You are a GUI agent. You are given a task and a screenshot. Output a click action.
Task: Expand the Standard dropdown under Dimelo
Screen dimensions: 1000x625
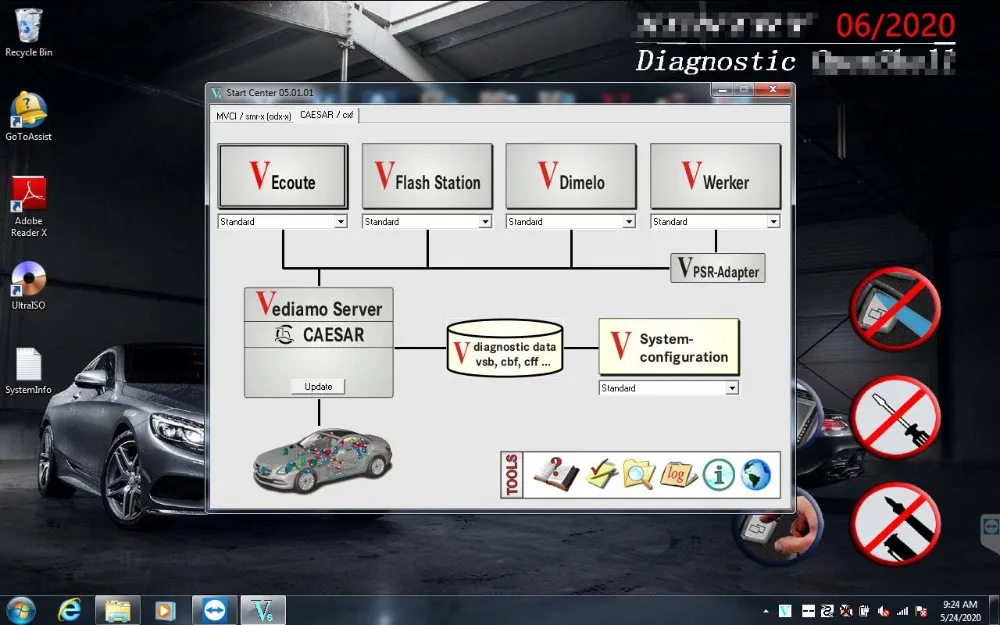(629, 221)
